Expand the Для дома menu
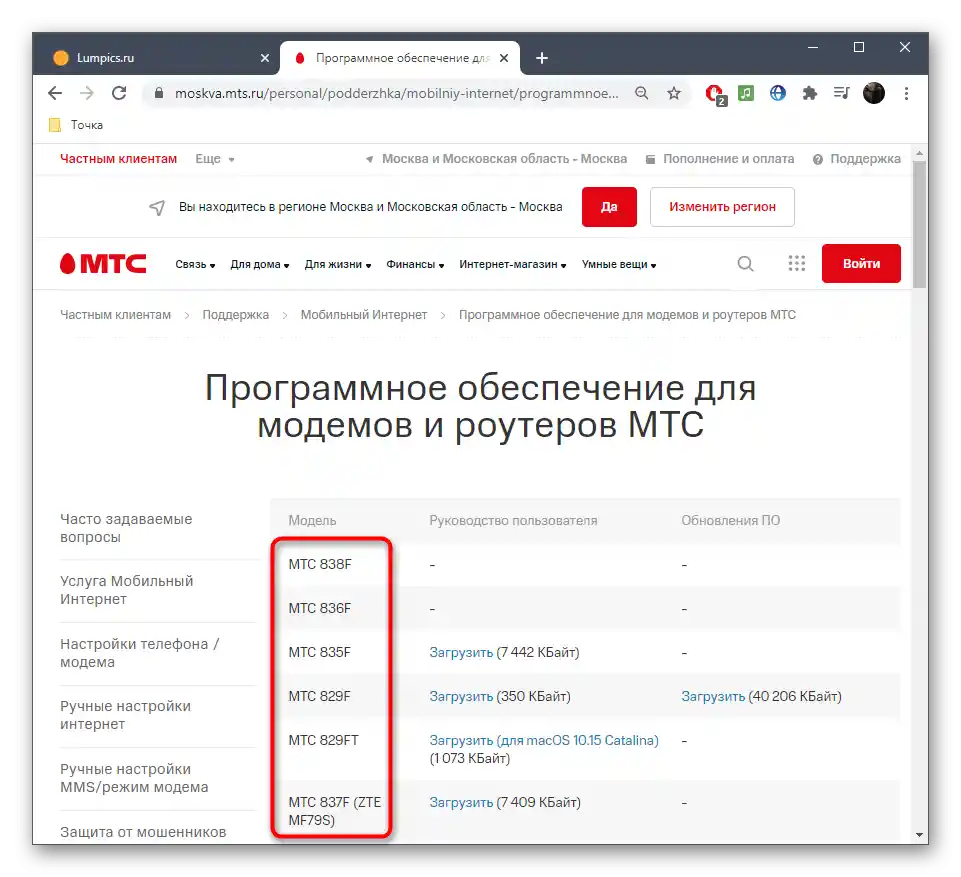The height and width of the screenshot is (877, 961). tap(260, 264)
